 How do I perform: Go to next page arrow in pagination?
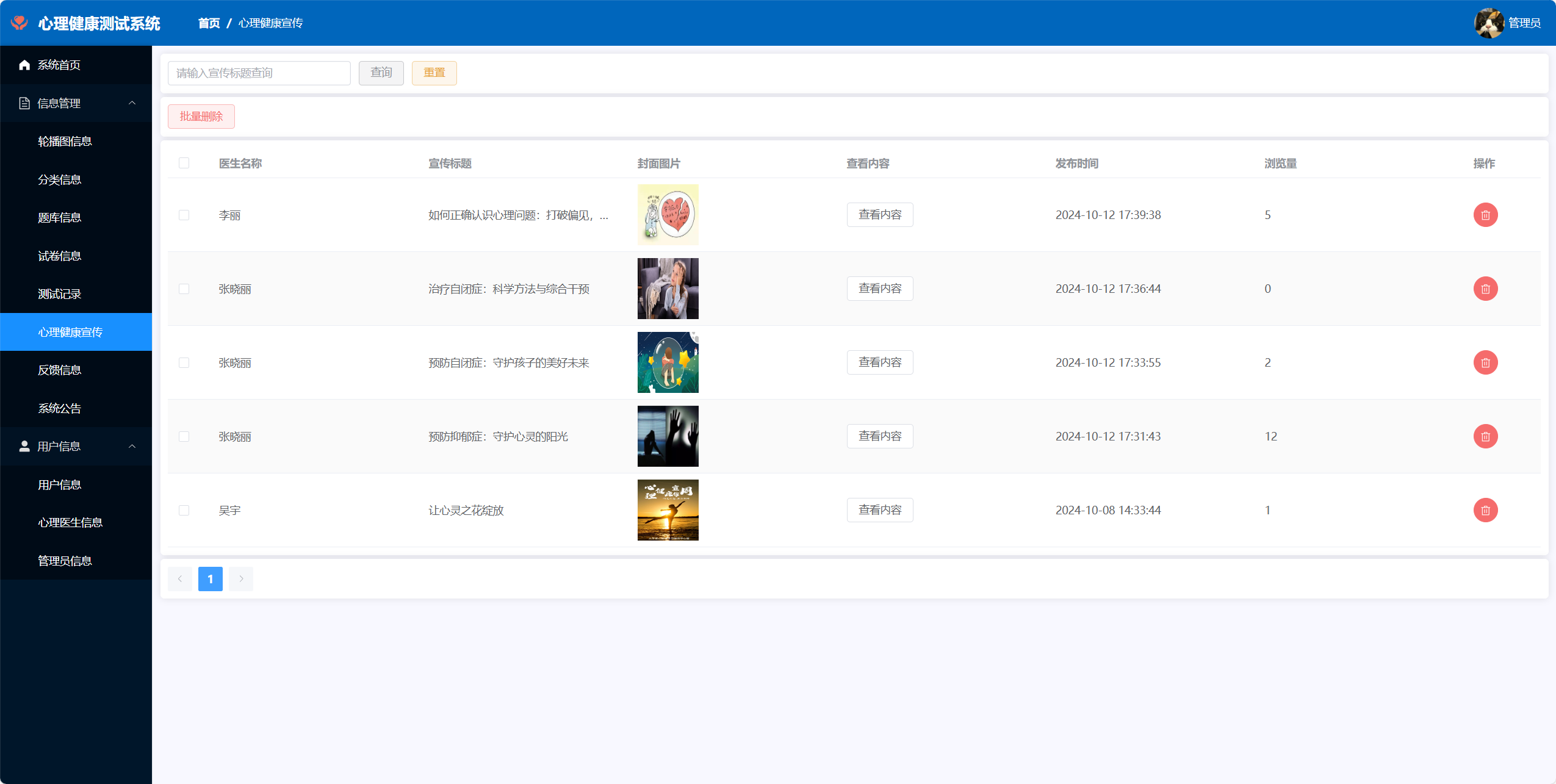pos(241,578)
